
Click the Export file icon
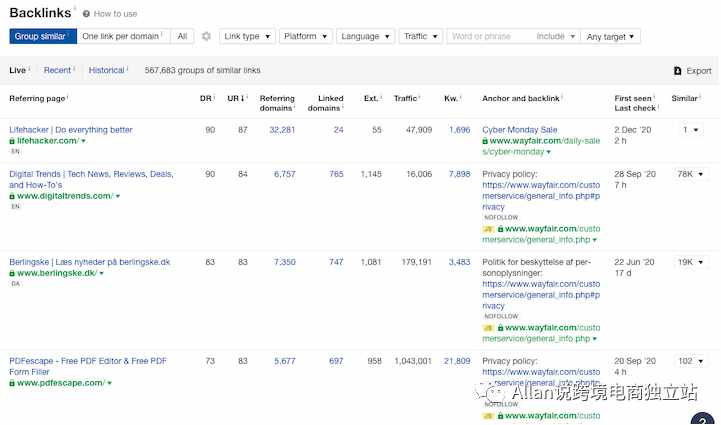(677, 70)
